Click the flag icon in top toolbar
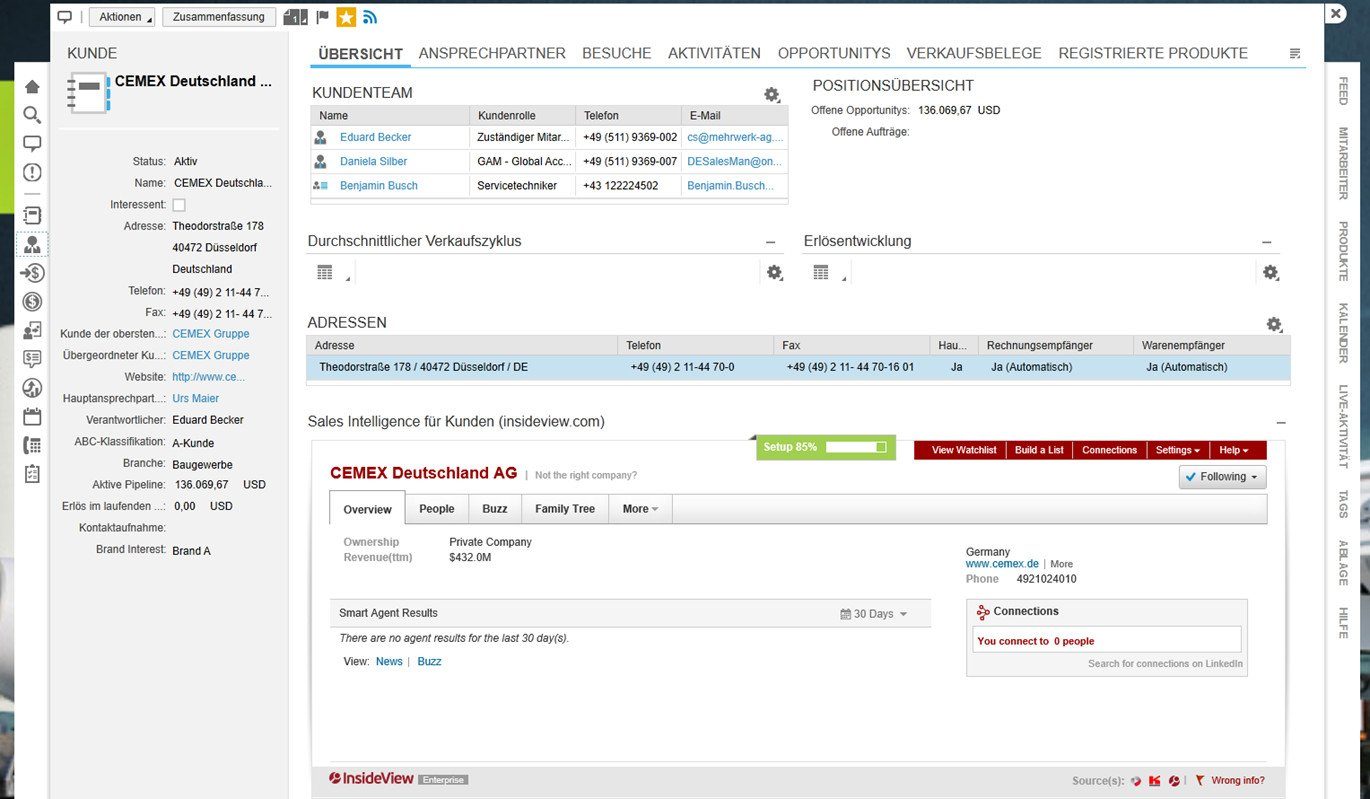The image size is (1370, 799). (323, 17)
